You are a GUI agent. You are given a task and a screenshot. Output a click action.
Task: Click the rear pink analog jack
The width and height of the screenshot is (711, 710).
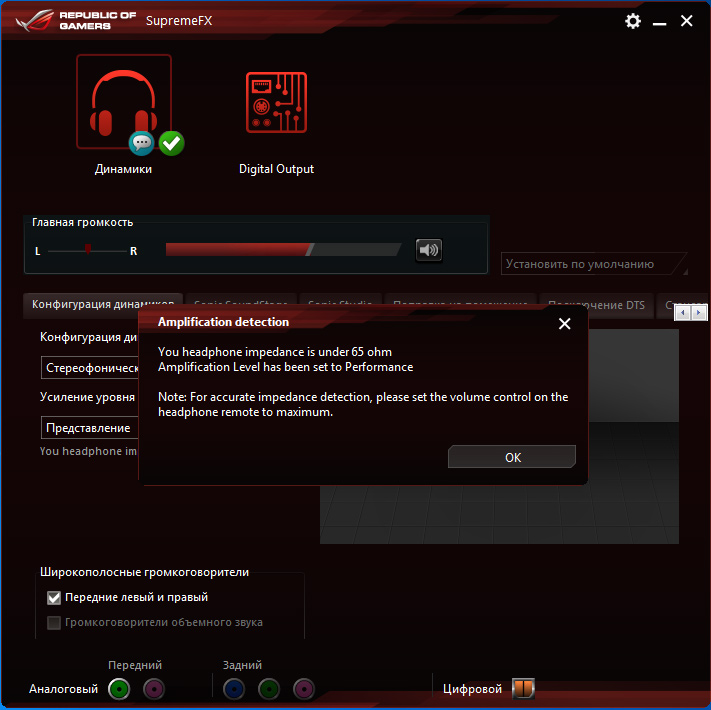(x=304, y=689)
